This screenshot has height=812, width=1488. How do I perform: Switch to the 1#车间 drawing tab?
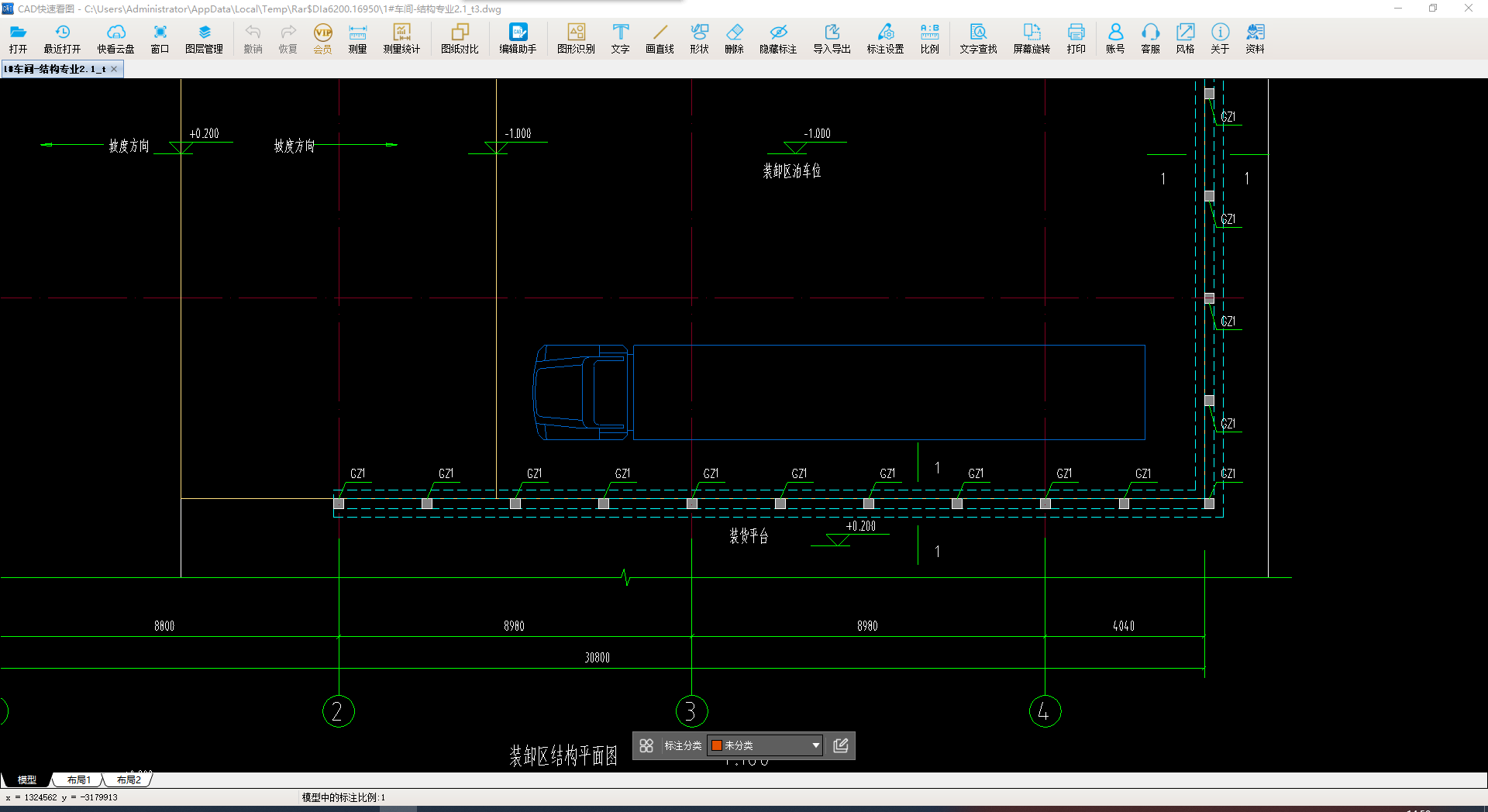point(54,69)
